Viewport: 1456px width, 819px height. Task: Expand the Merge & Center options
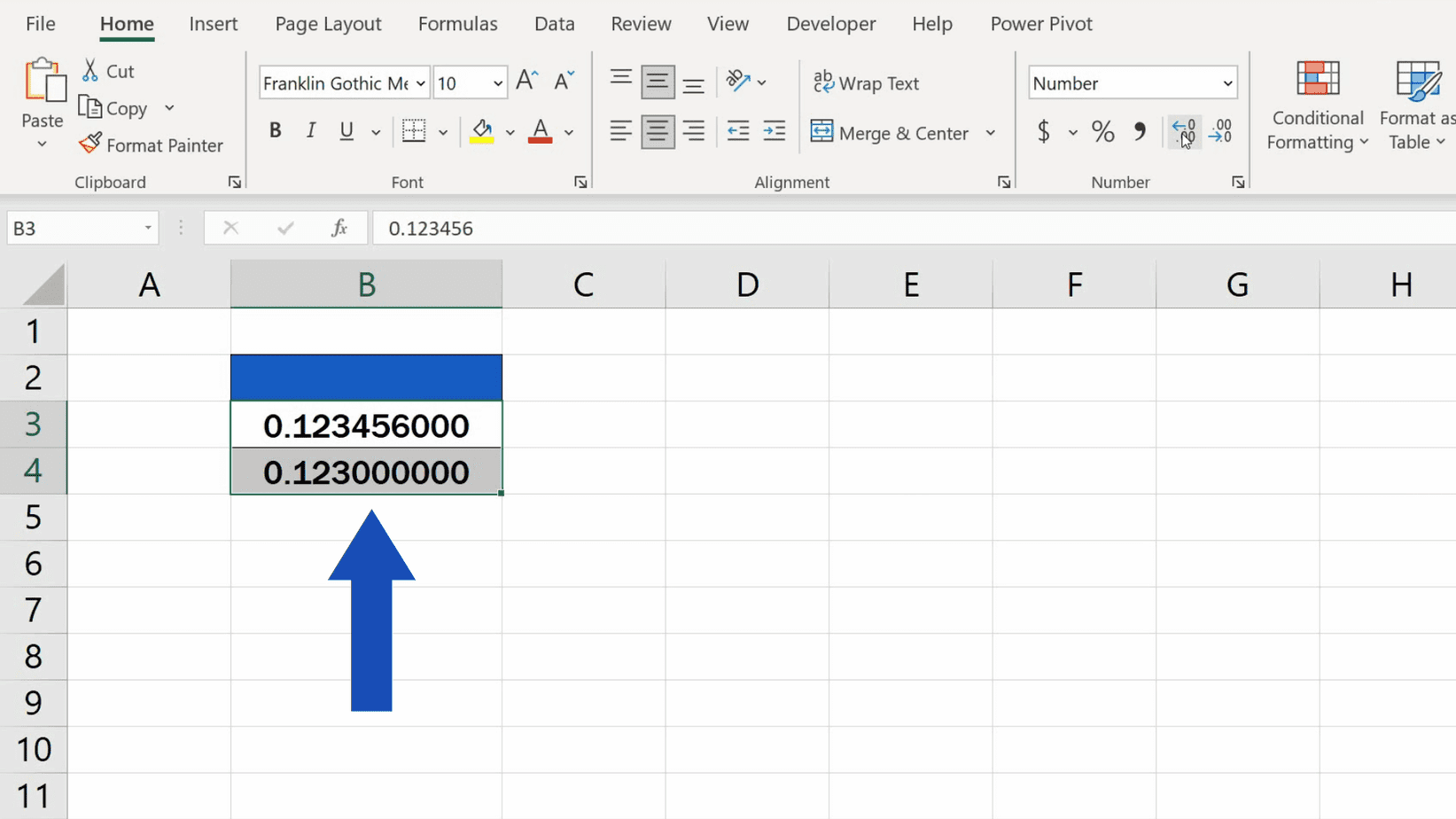991,132
